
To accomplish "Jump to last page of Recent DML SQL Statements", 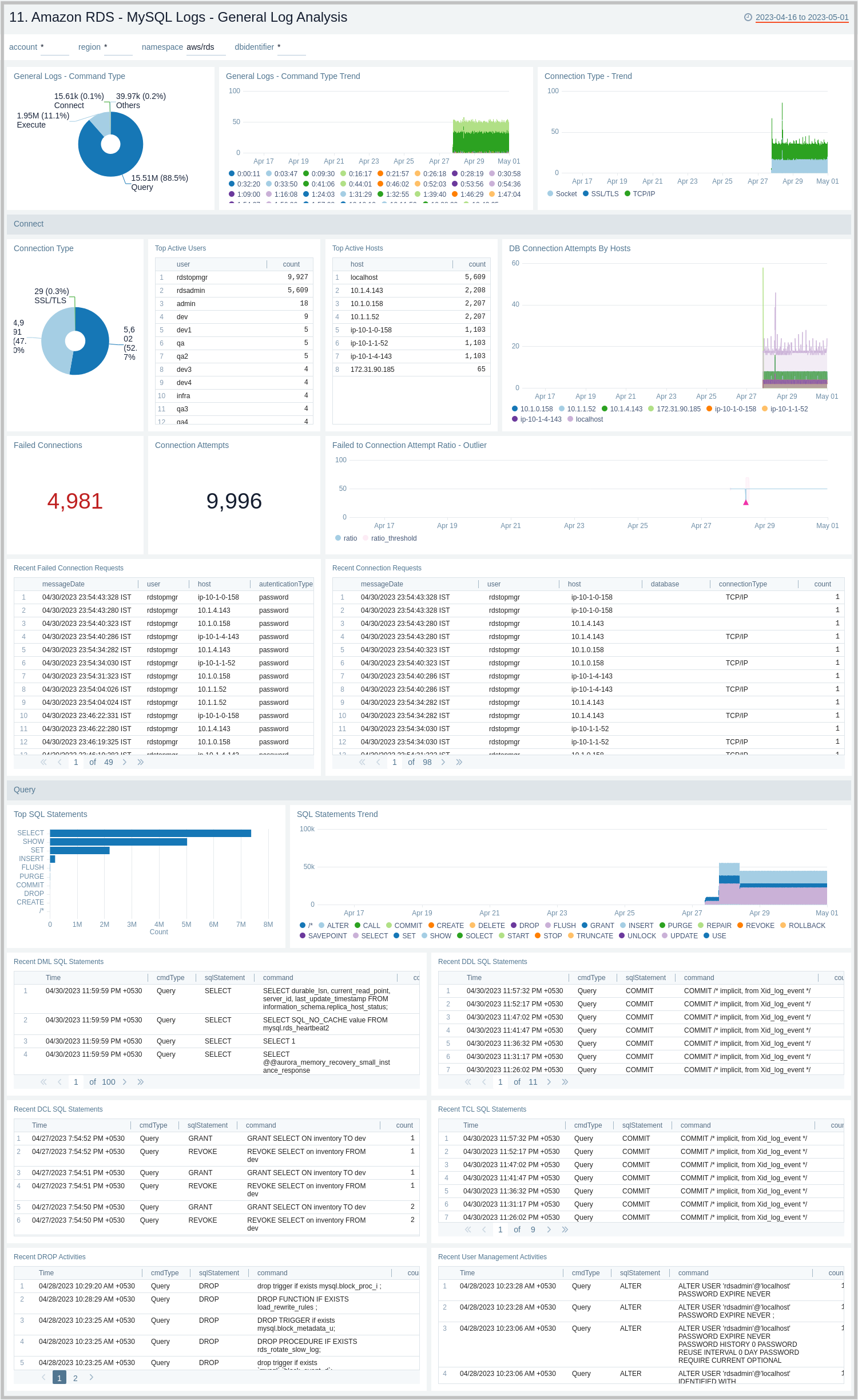I will [141, 1082].
